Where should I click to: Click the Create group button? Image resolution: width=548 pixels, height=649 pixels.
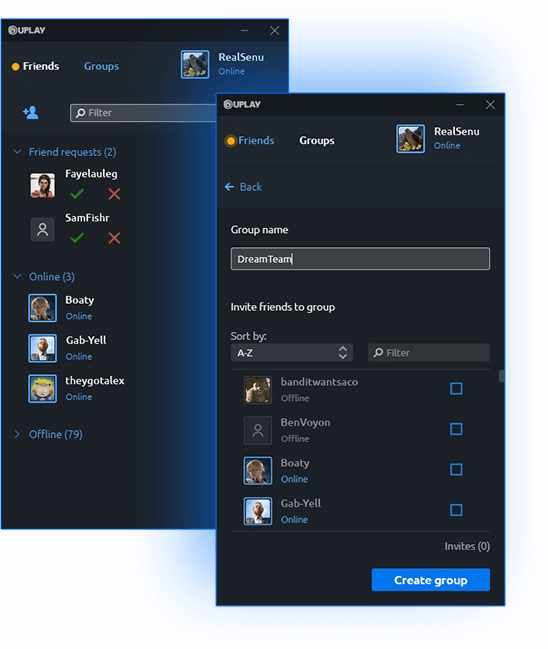pos(430,580)
